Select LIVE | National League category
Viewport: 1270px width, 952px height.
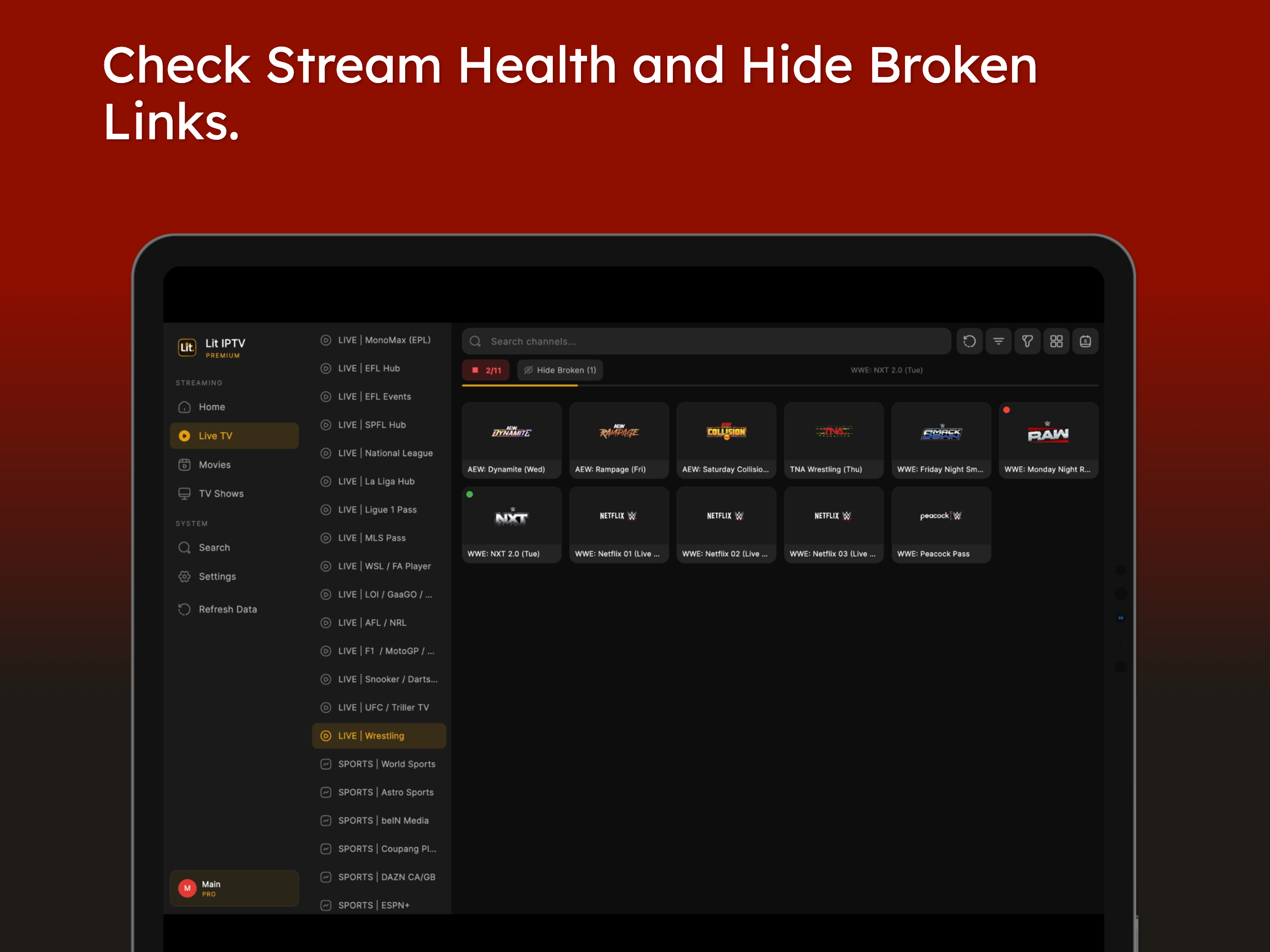[379, 453]
